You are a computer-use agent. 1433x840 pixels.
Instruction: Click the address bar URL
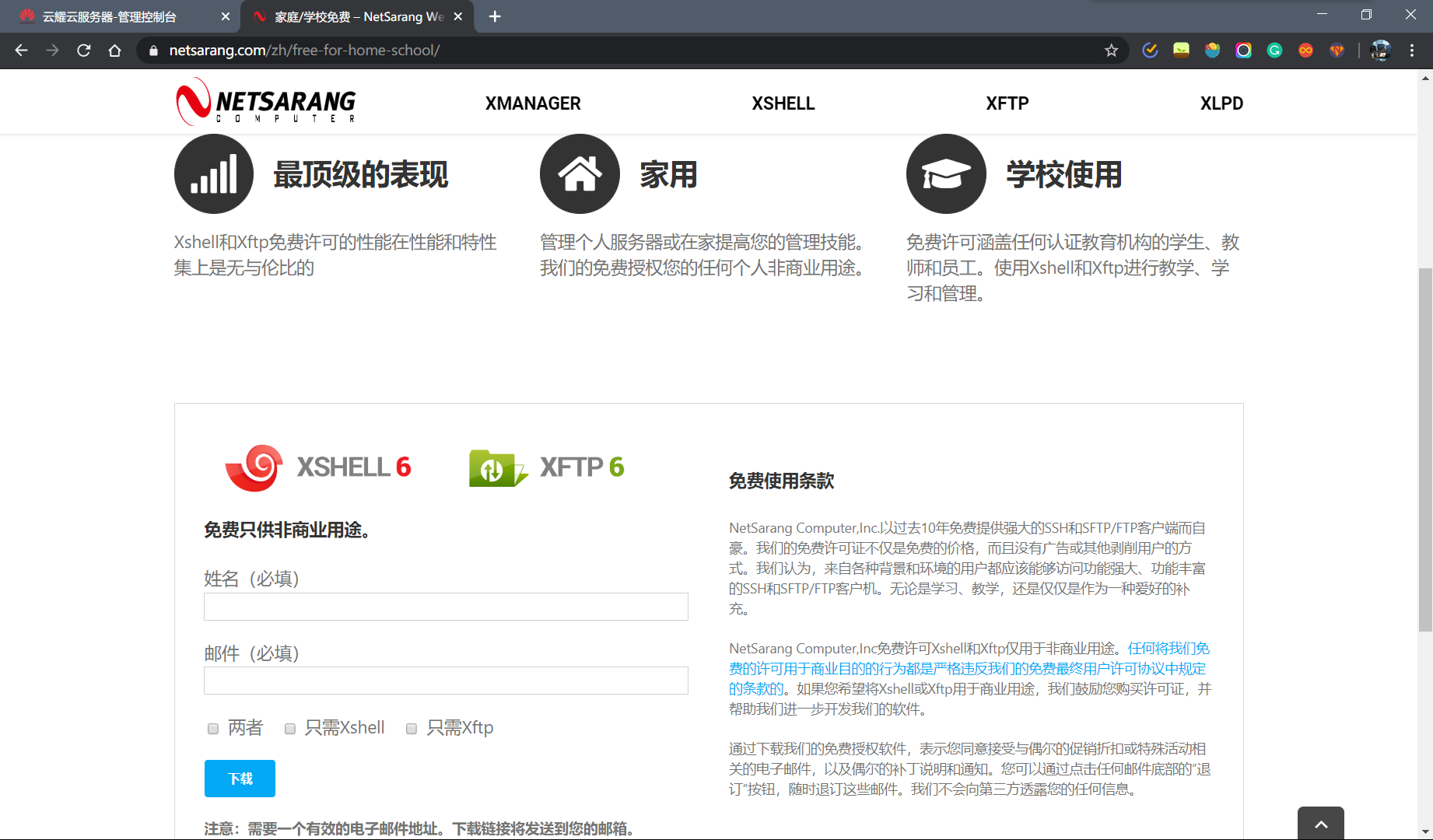click(304, 51)
